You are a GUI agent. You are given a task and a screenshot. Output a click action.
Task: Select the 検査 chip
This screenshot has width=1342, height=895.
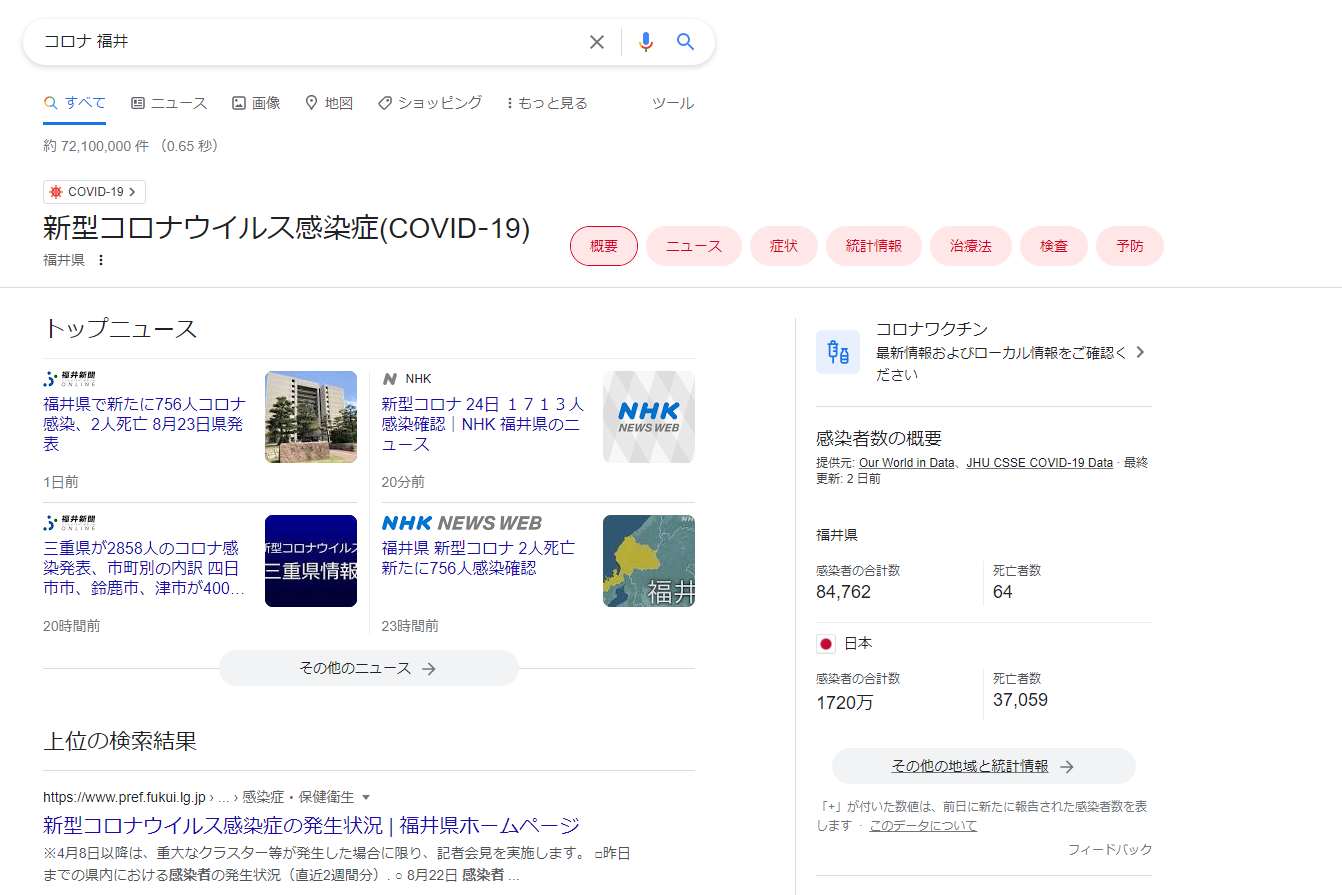tap(1054, 246)
